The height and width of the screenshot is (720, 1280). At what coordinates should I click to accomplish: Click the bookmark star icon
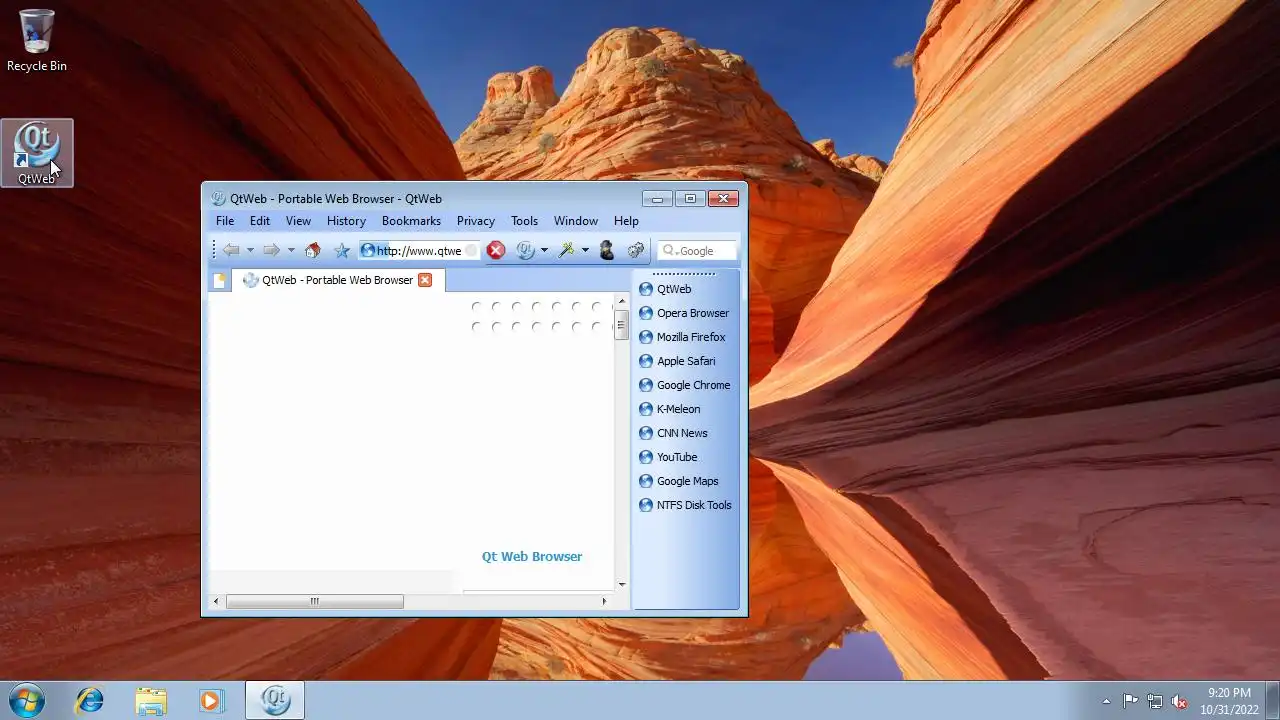(342, 251)
